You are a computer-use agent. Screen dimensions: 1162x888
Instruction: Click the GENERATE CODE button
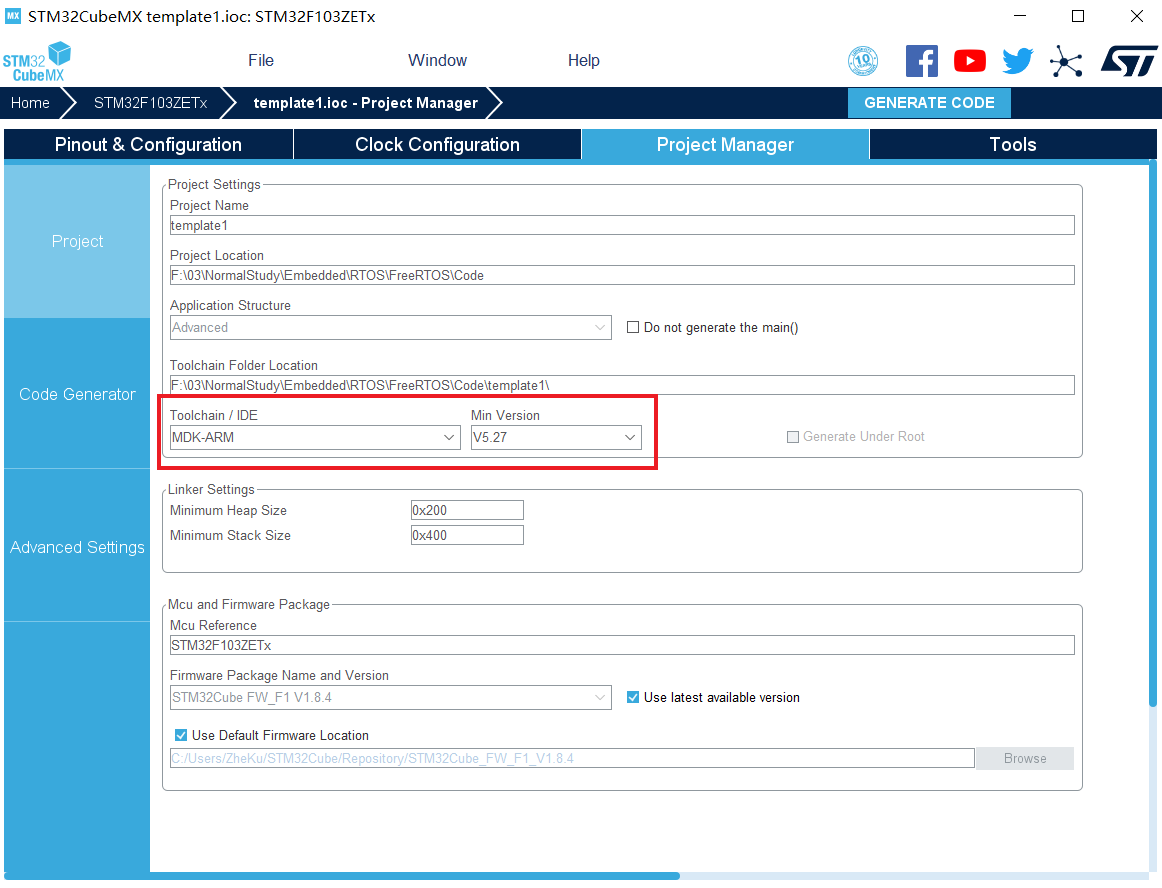pos(929,103)
